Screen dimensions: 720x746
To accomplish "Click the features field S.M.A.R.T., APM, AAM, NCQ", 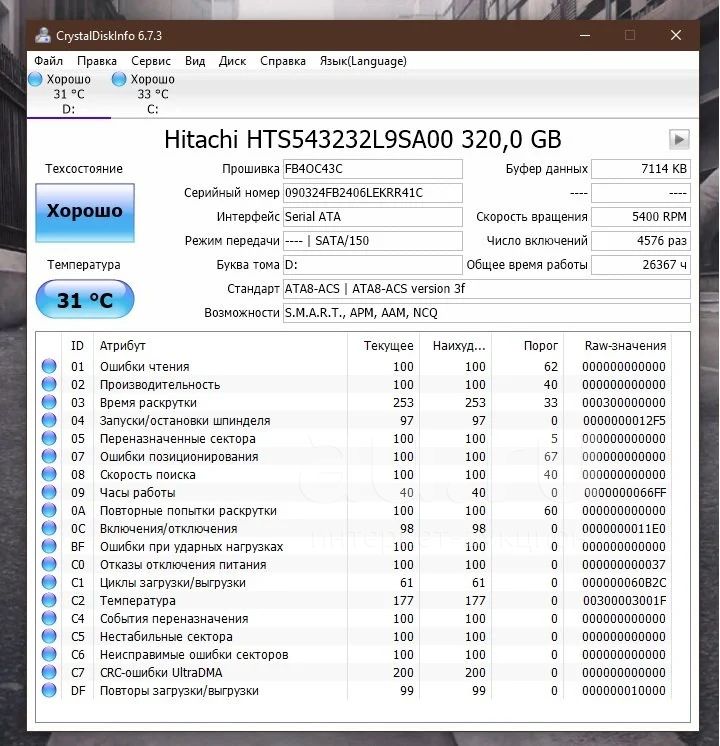I will (486, 313).
